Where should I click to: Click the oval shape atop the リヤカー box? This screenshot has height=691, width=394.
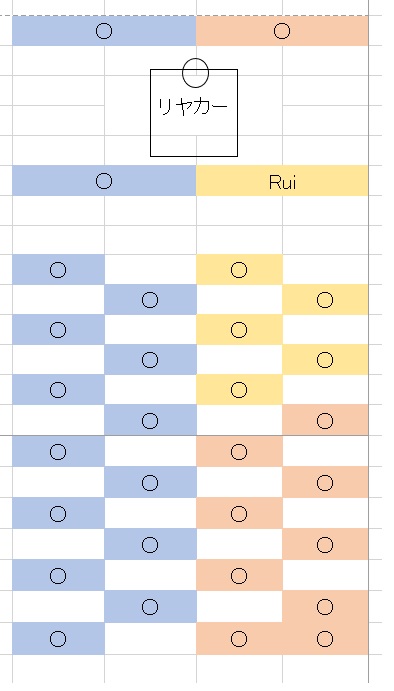(195, 73)
